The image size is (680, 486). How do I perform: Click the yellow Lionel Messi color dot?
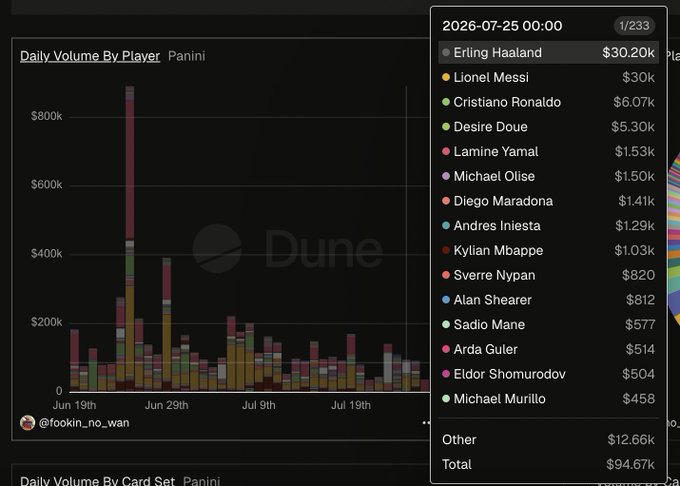pos(445,77)
